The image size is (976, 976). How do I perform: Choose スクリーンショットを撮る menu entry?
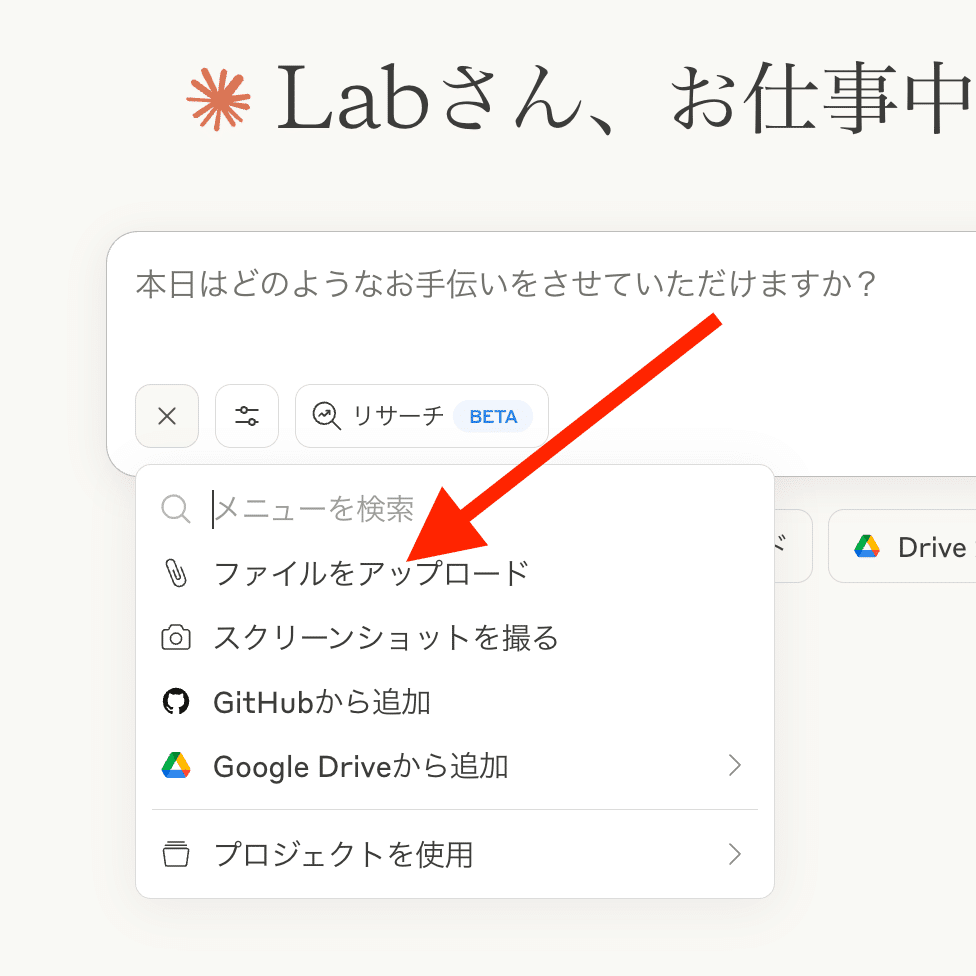385,638
